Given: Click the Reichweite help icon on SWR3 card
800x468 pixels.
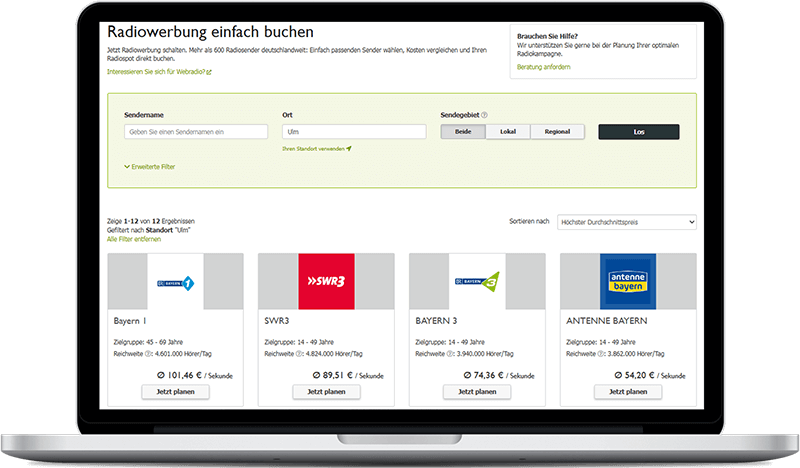Looking at the screenshot, I should (299, 354).
